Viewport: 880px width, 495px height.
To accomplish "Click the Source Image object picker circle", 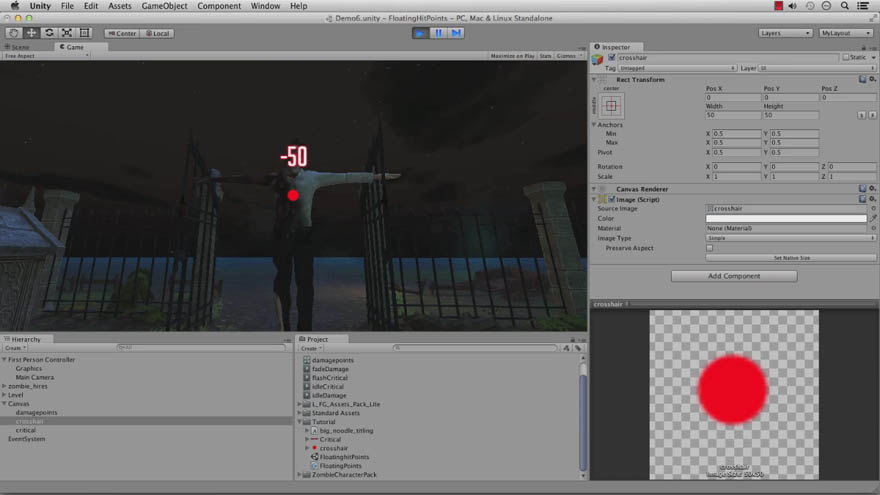I will point(873,209).
